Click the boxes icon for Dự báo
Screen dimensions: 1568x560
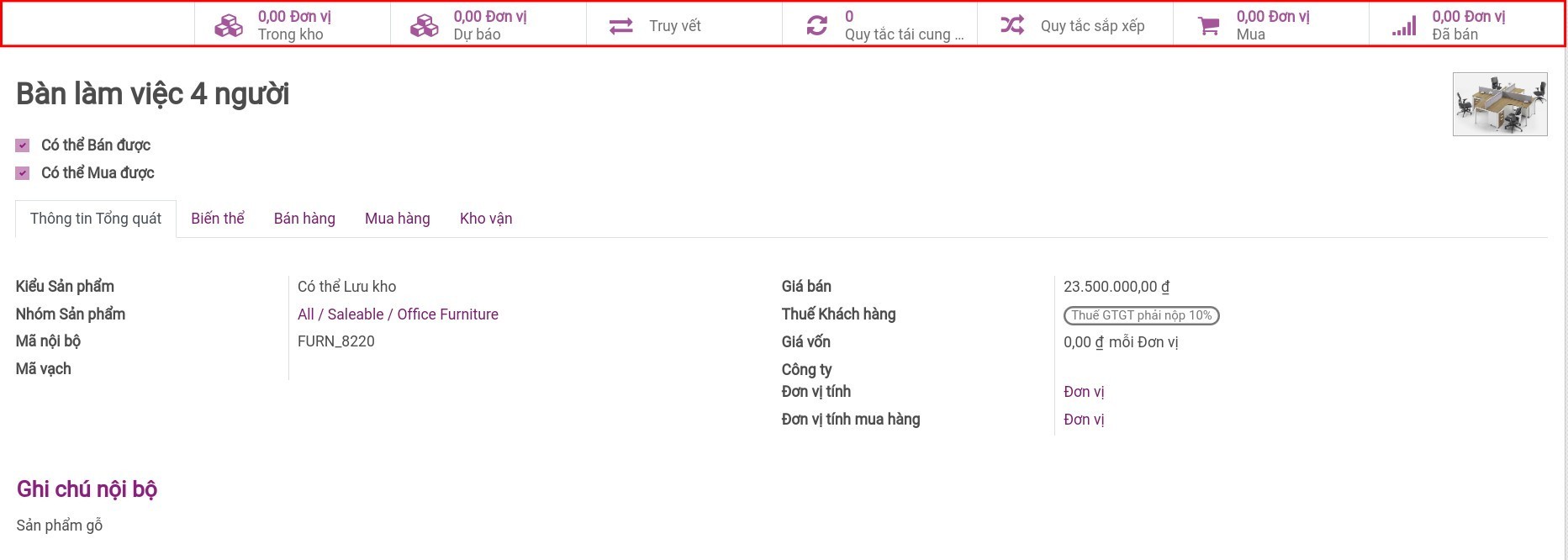click(425, 26)
